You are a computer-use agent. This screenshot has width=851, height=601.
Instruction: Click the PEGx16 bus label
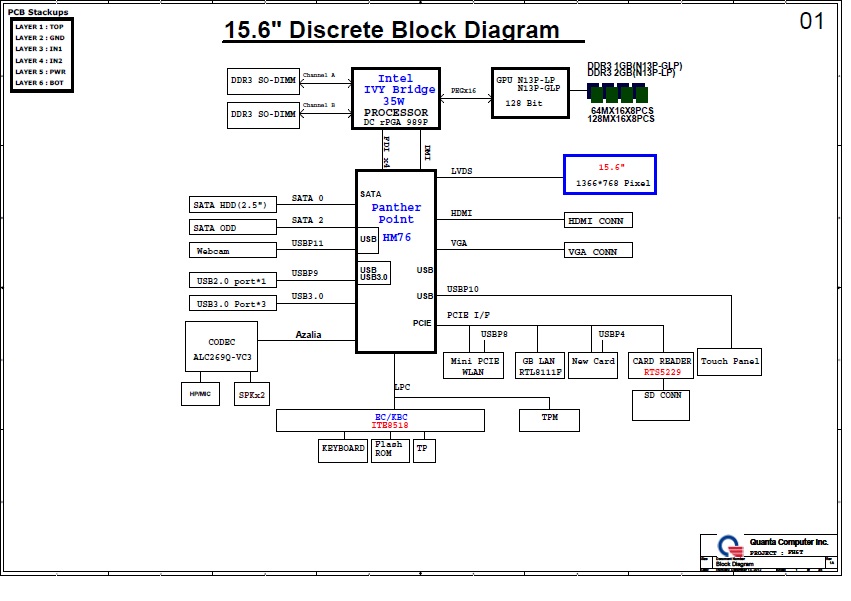tap(463, 91)
